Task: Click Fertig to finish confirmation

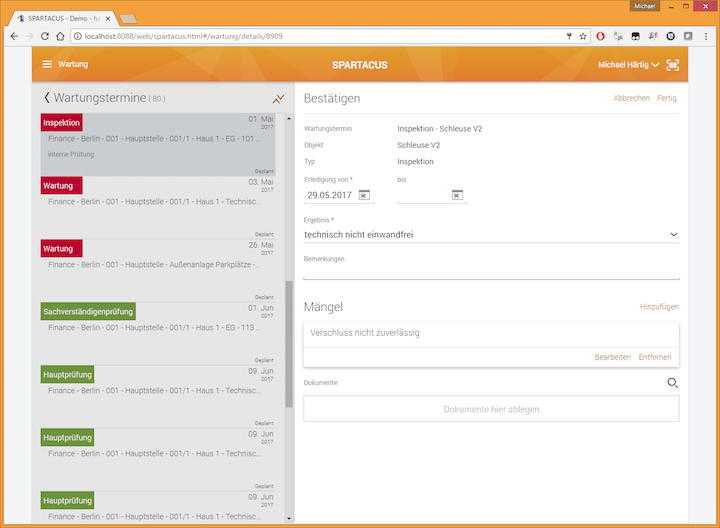Action: 666,98
